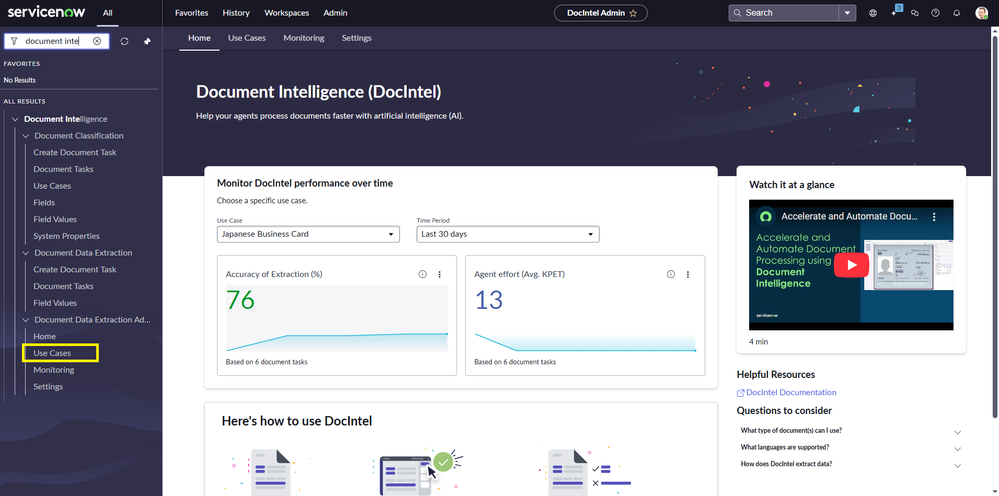The width and height of the screenshot is (999, 496).
Task: Open Create Document Task under Document Classification
Action: tap(75, 153)
